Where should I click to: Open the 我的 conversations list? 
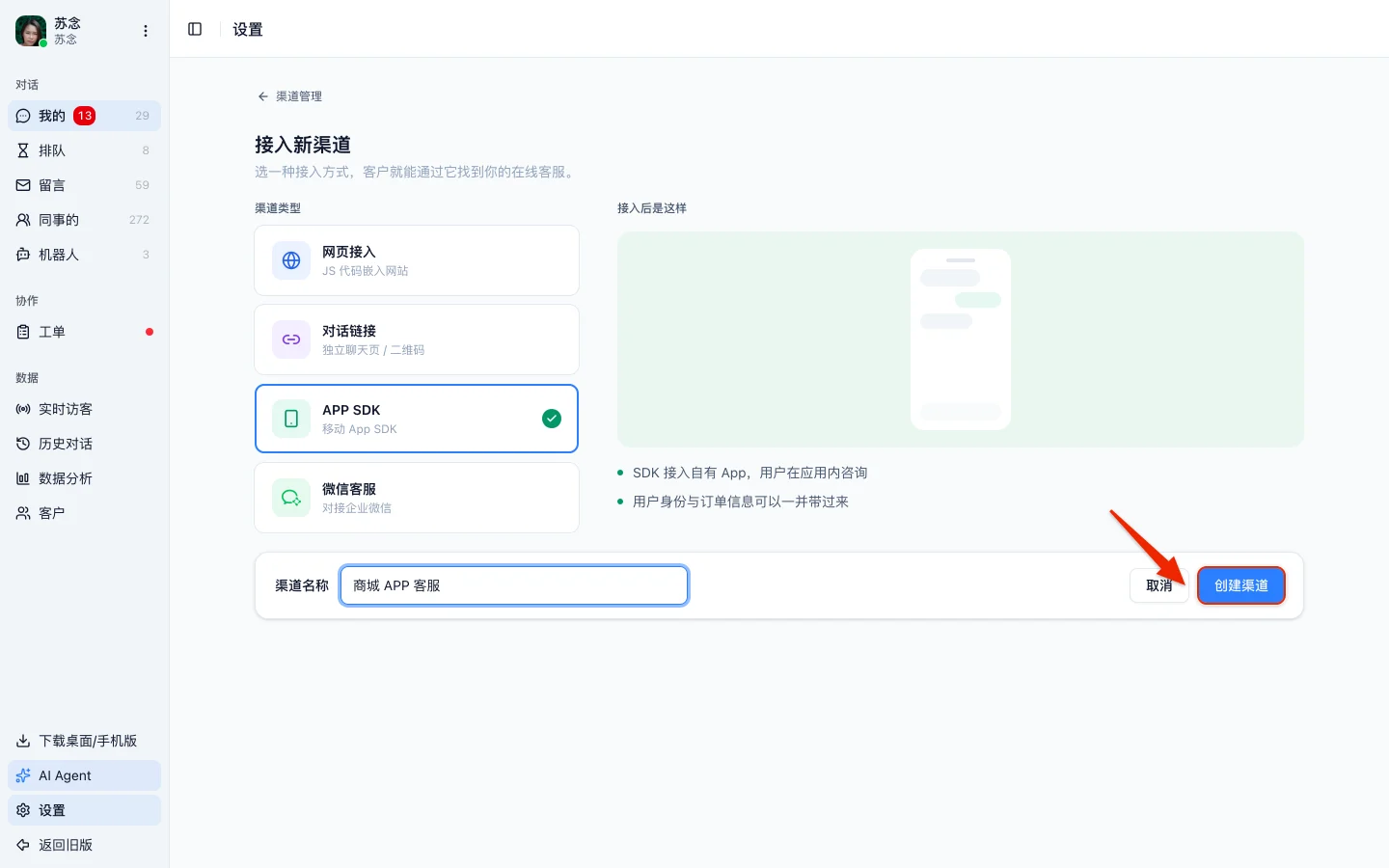pos(84,116)
